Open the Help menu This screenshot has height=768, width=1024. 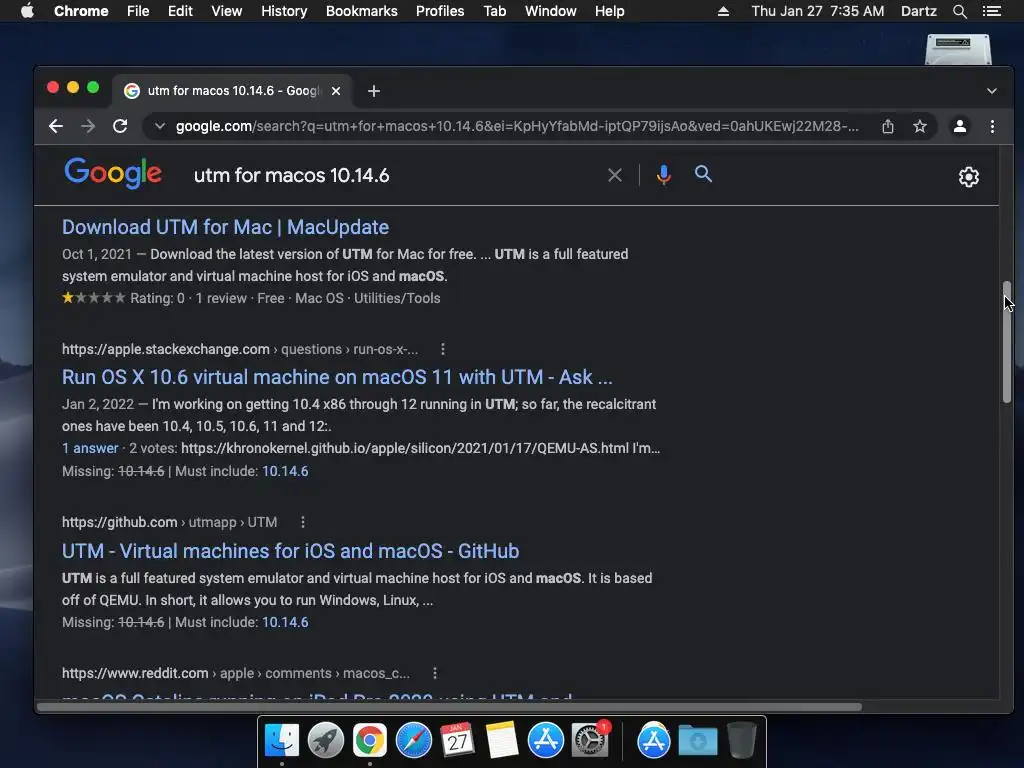pyautogui.click(x=609, y=11)
